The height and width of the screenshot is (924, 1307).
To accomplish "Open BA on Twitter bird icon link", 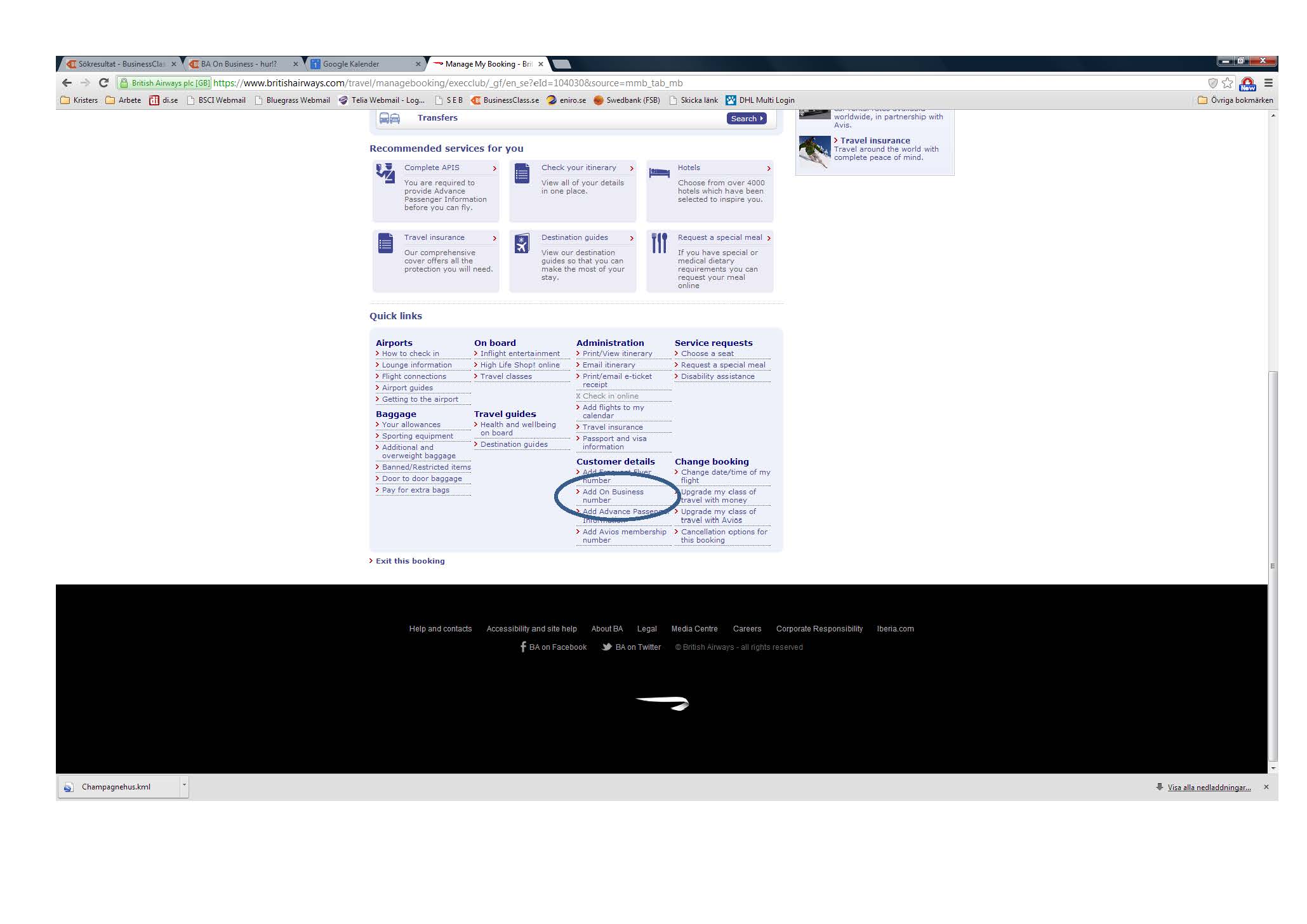I will click(607, 647).
